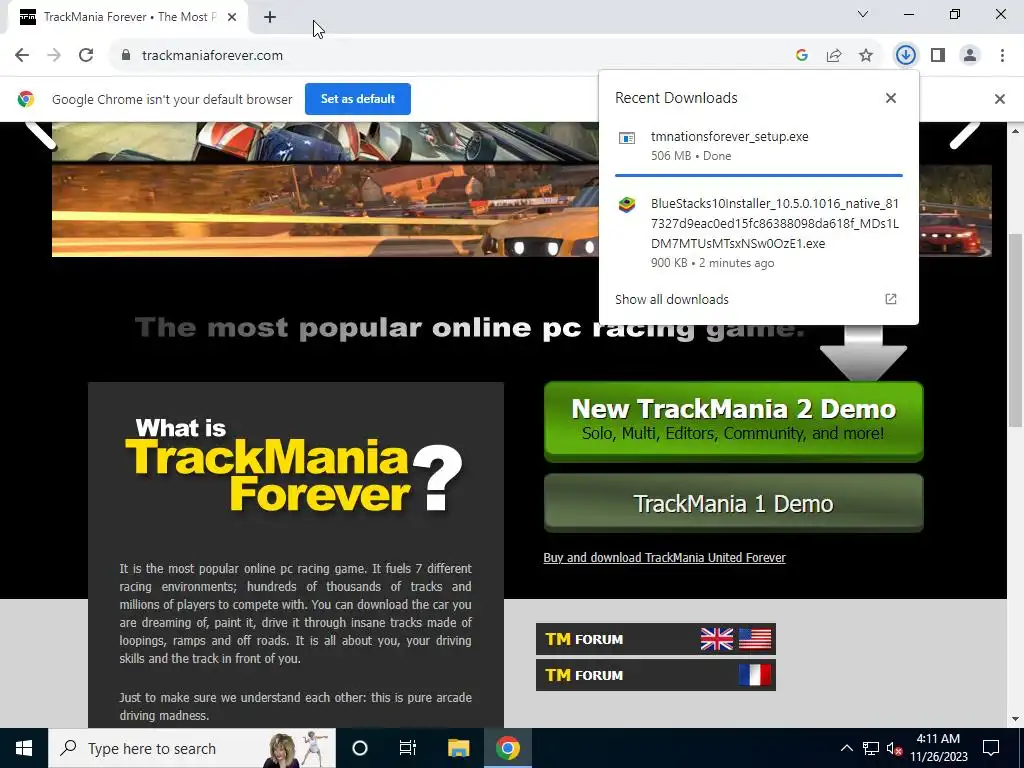Click the Google search icon in address bar

802,55
